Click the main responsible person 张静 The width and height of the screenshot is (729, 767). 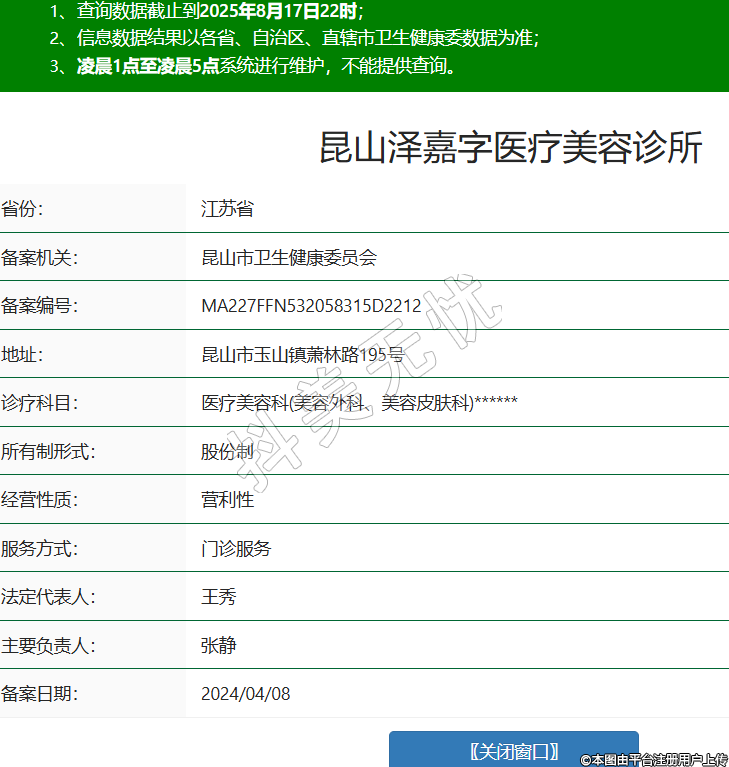tap(218, 645)
